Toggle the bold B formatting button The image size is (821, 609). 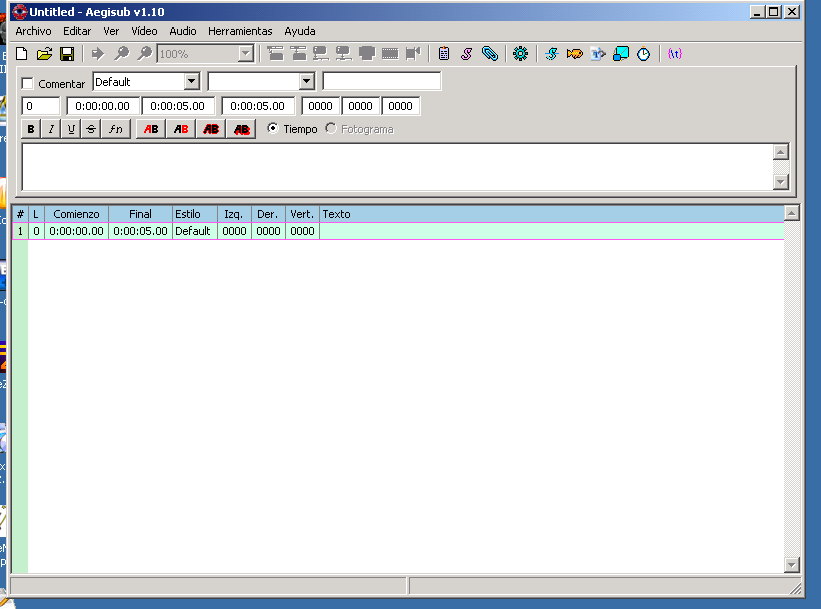tap(31, 129)
